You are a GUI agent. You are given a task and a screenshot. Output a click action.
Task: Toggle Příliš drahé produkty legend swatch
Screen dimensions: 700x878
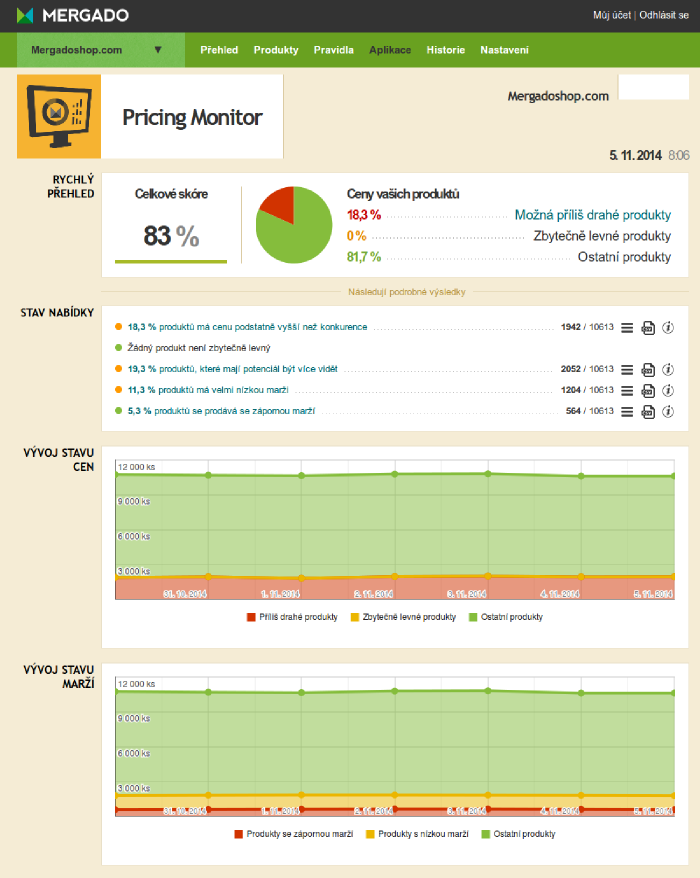tap(251, 617)
